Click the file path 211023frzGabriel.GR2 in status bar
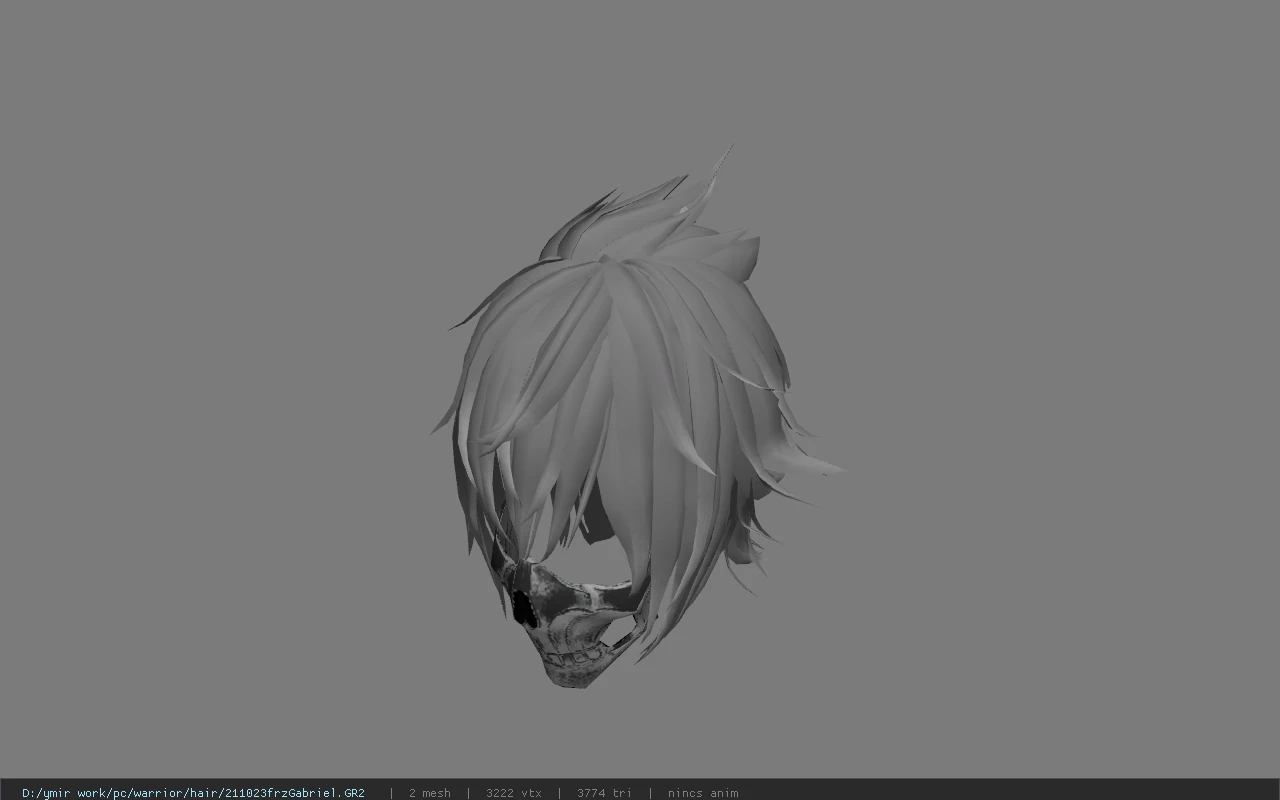1280x800 pixels. pyautogui.click(x=193, y=793)
